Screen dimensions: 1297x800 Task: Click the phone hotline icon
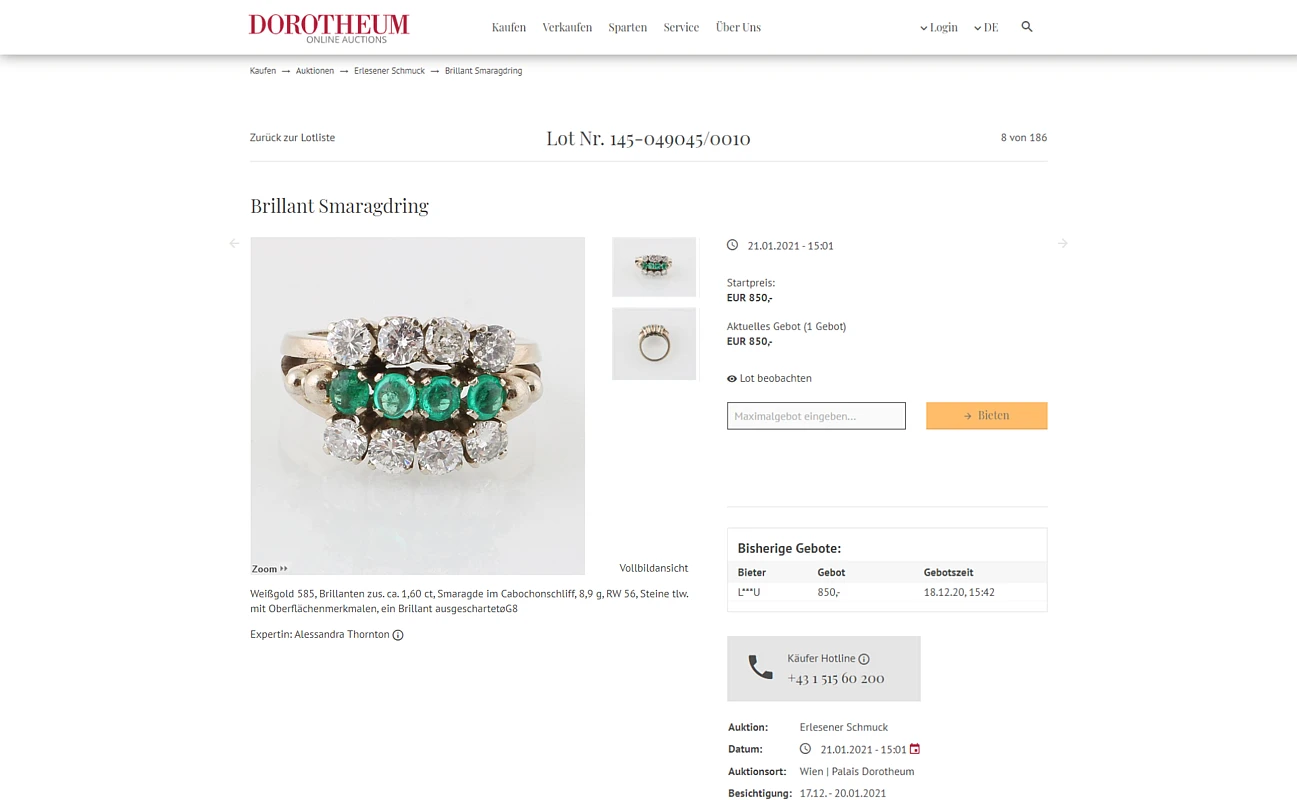[x=761, y=668]
